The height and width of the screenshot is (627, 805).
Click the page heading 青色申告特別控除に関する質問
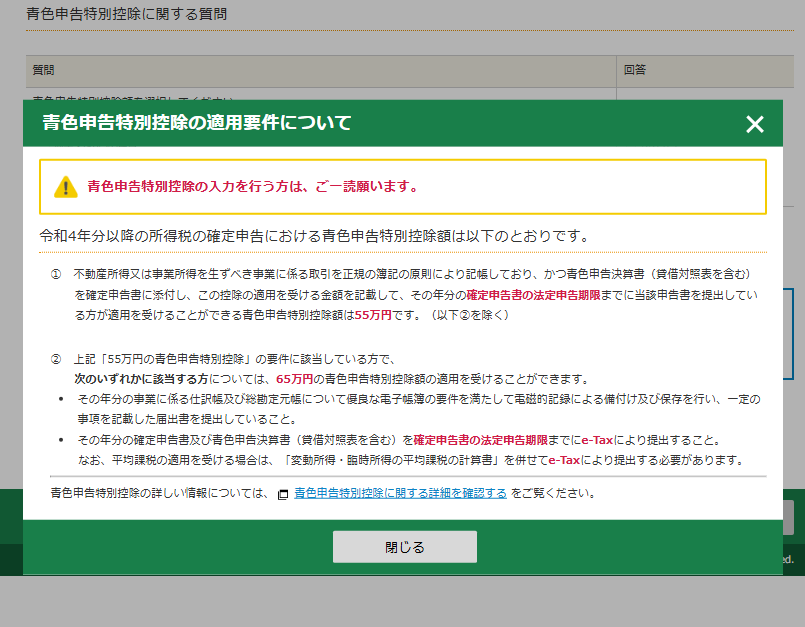(126, 14)
